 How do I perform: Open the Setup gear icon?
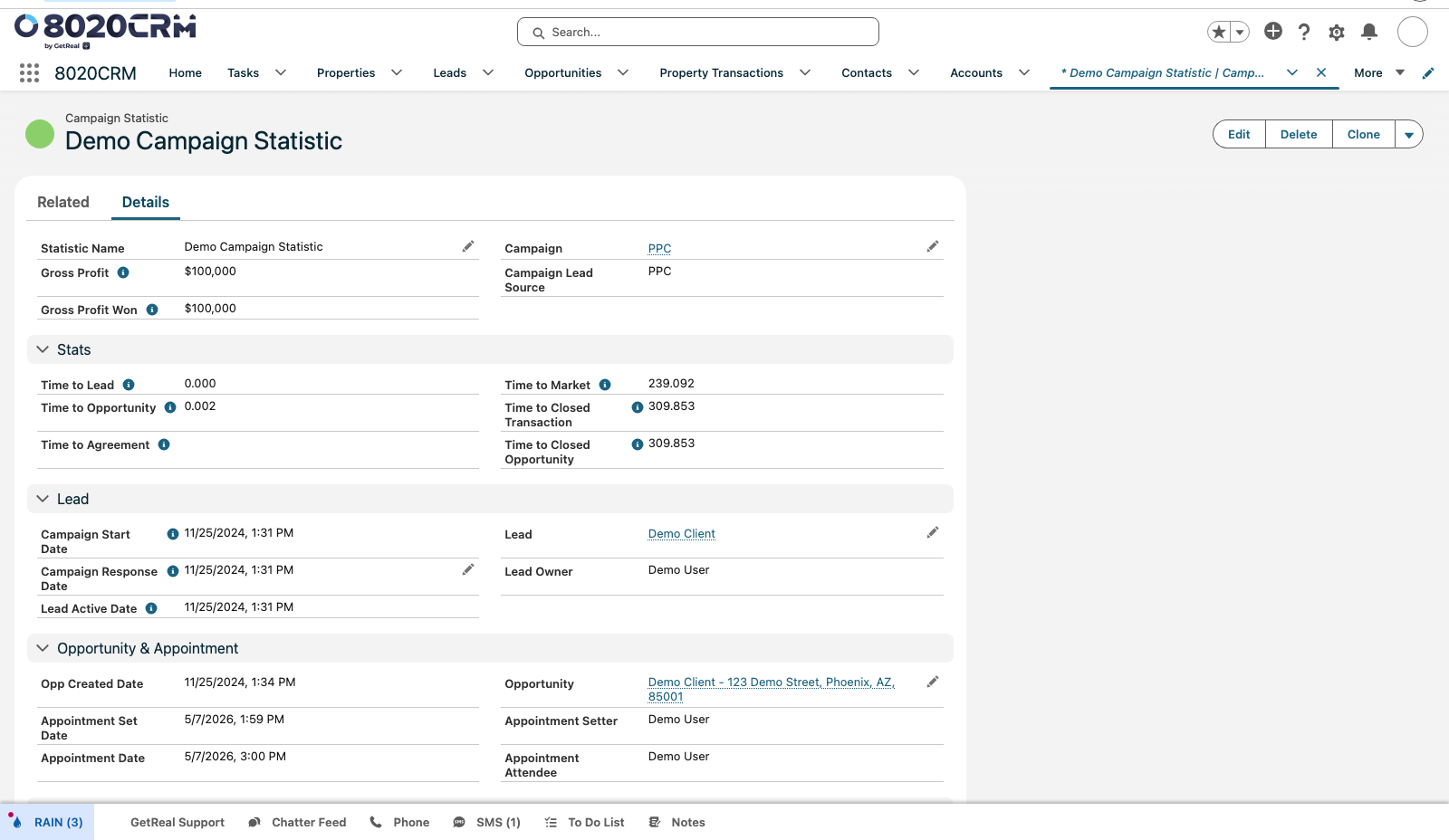click(1337, 33)
